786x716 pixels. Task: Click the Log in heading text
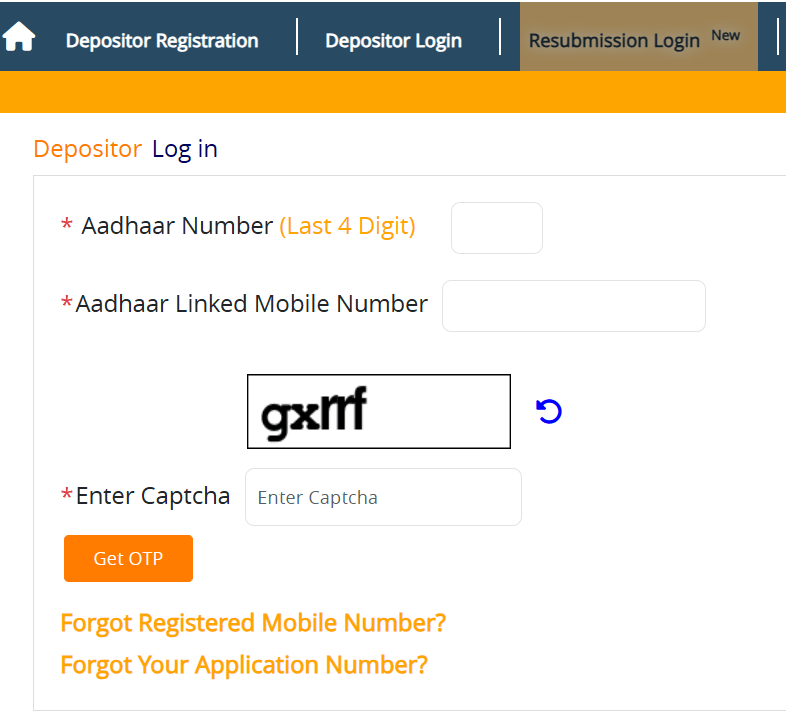tap(185, 149)
